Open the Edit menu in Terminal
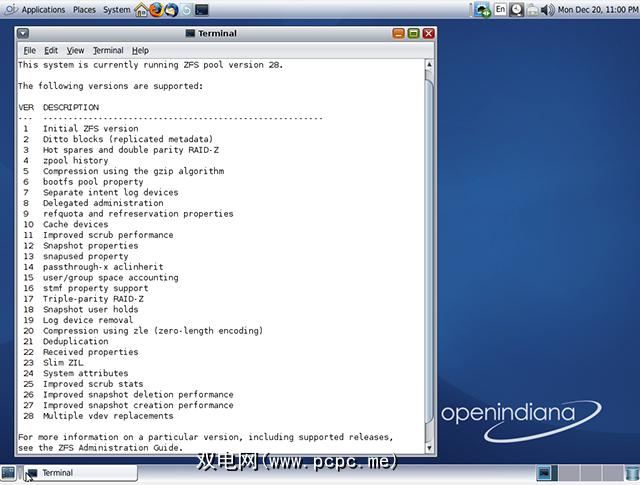This screenshot has width=640, height=485. (x=51, y=50)
